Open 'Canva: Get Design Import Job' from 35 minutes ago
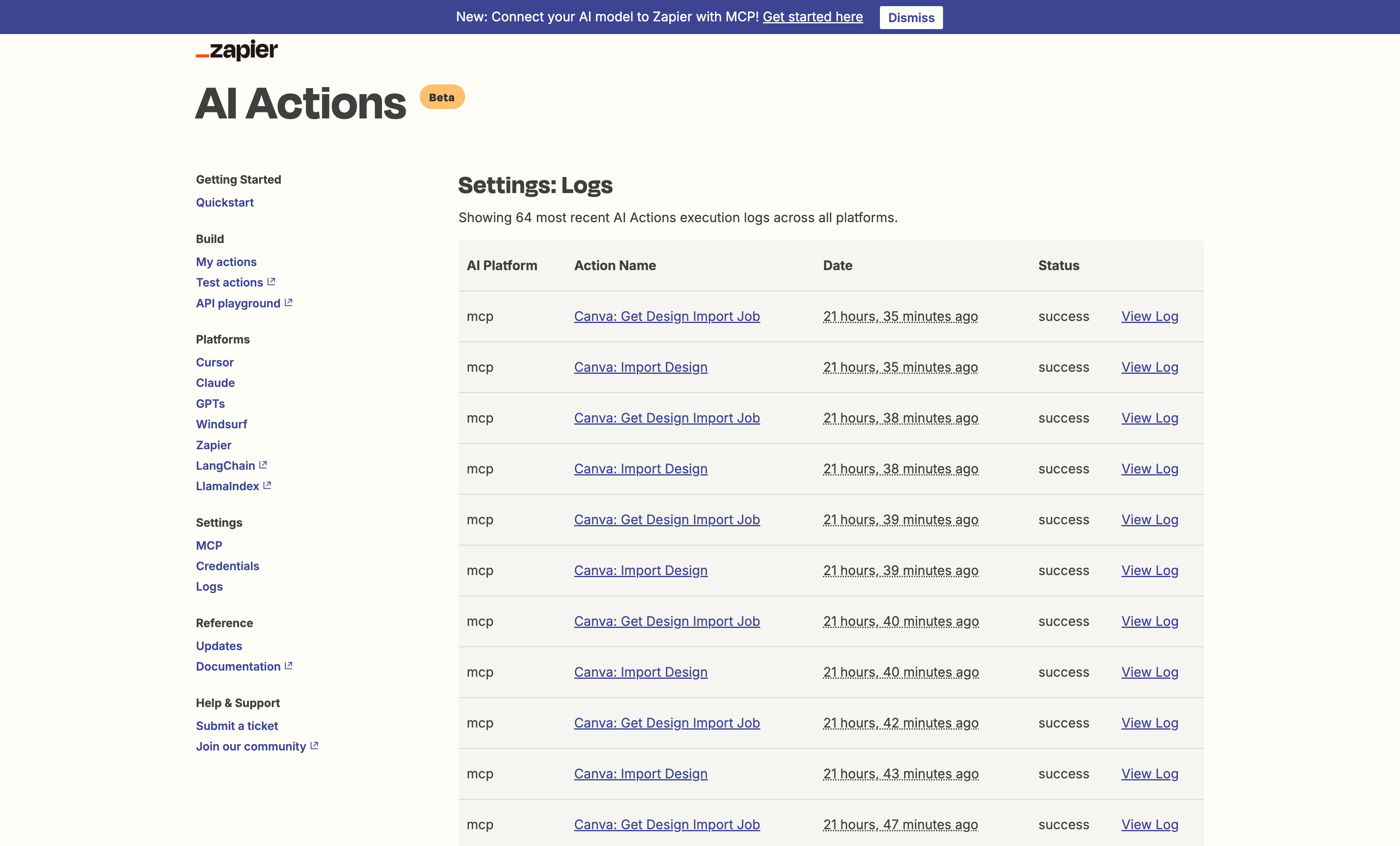Screen dimensions: 1400x846 (x=667, y=316)
